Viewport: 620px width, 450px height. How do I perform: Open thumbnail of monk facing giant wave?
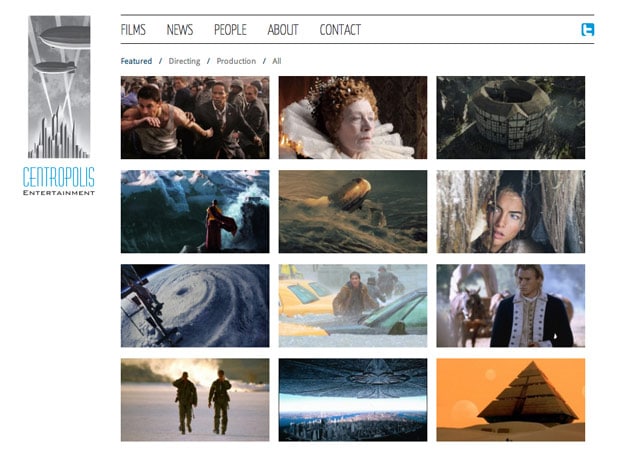click(x=195, y=212)
